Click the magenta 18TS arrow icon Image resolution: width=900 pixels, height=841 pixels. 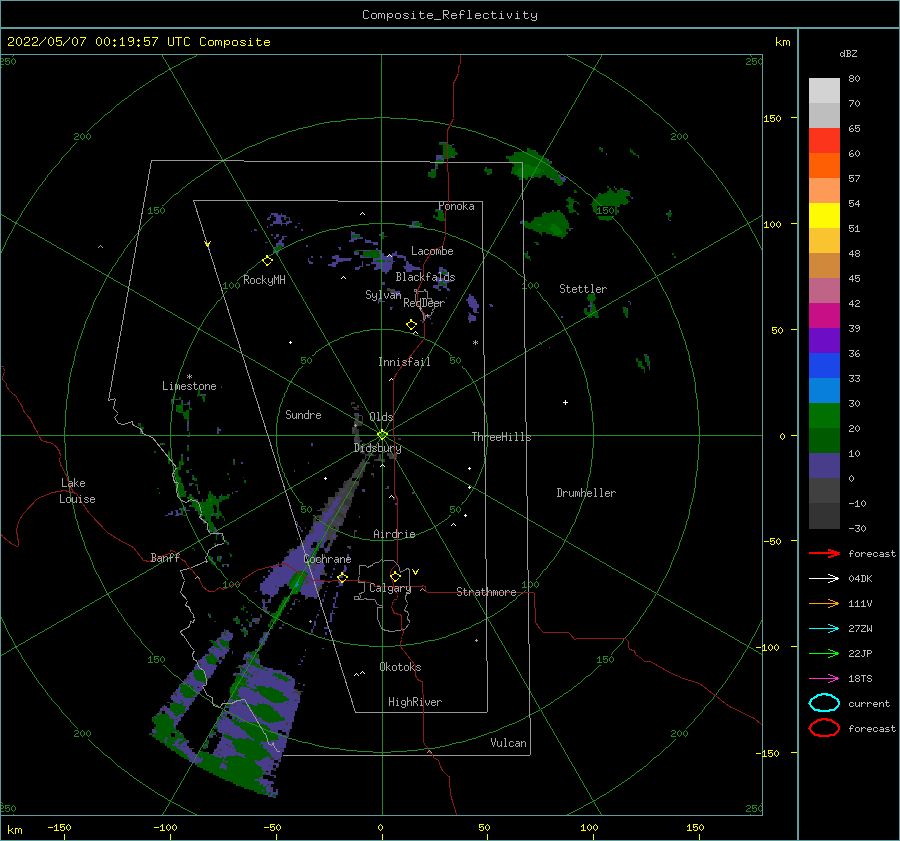click(x=824, y=679)
